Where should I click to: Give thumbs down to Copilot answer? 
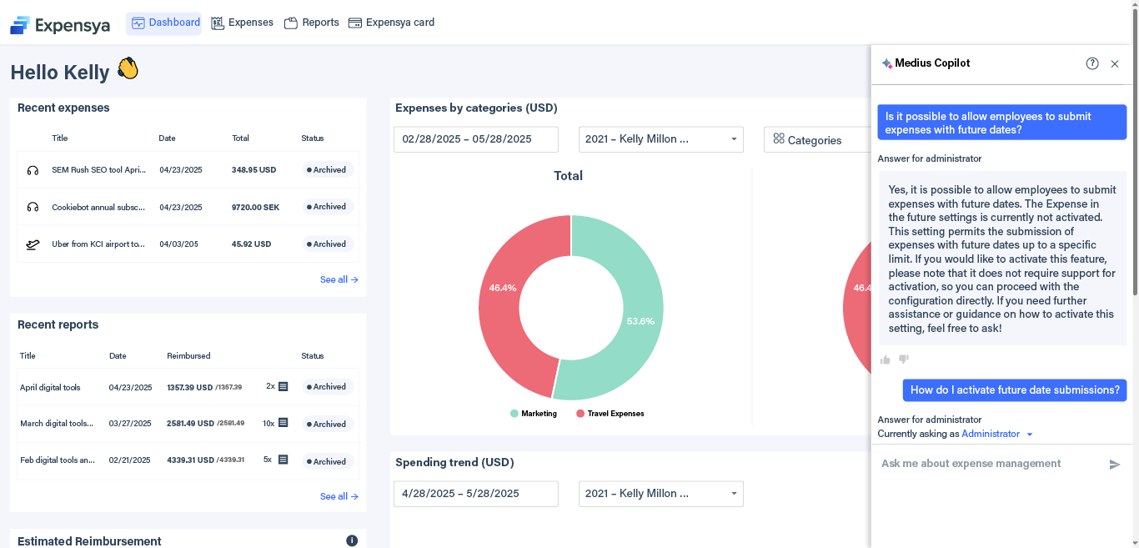[x=904, y=359]
